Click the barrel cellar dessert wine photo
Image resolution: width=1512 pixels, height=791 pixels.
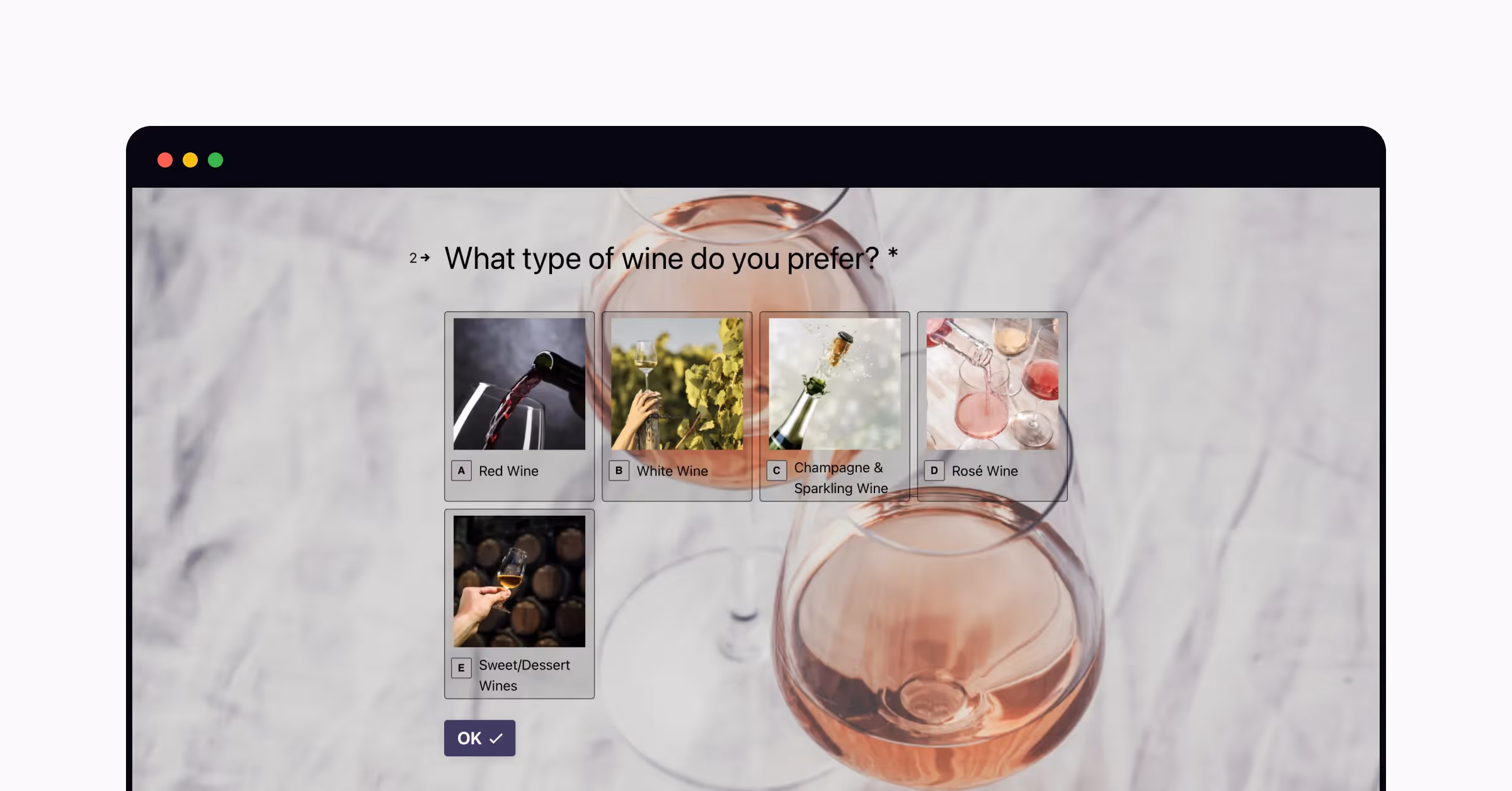tap(519, 581)
